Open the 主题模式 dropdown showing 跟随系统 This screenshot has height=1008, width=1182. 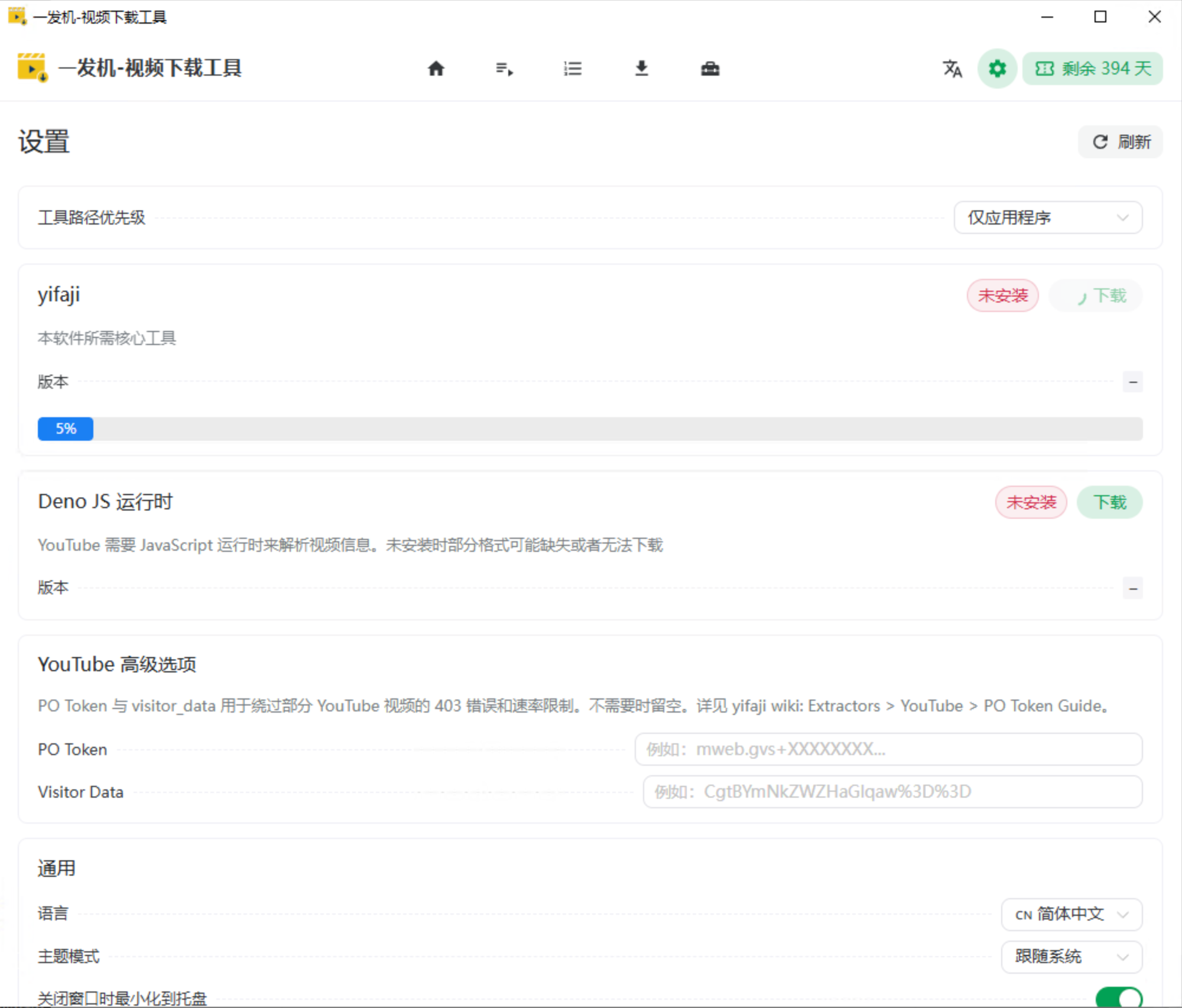(x=1071, y=957)
